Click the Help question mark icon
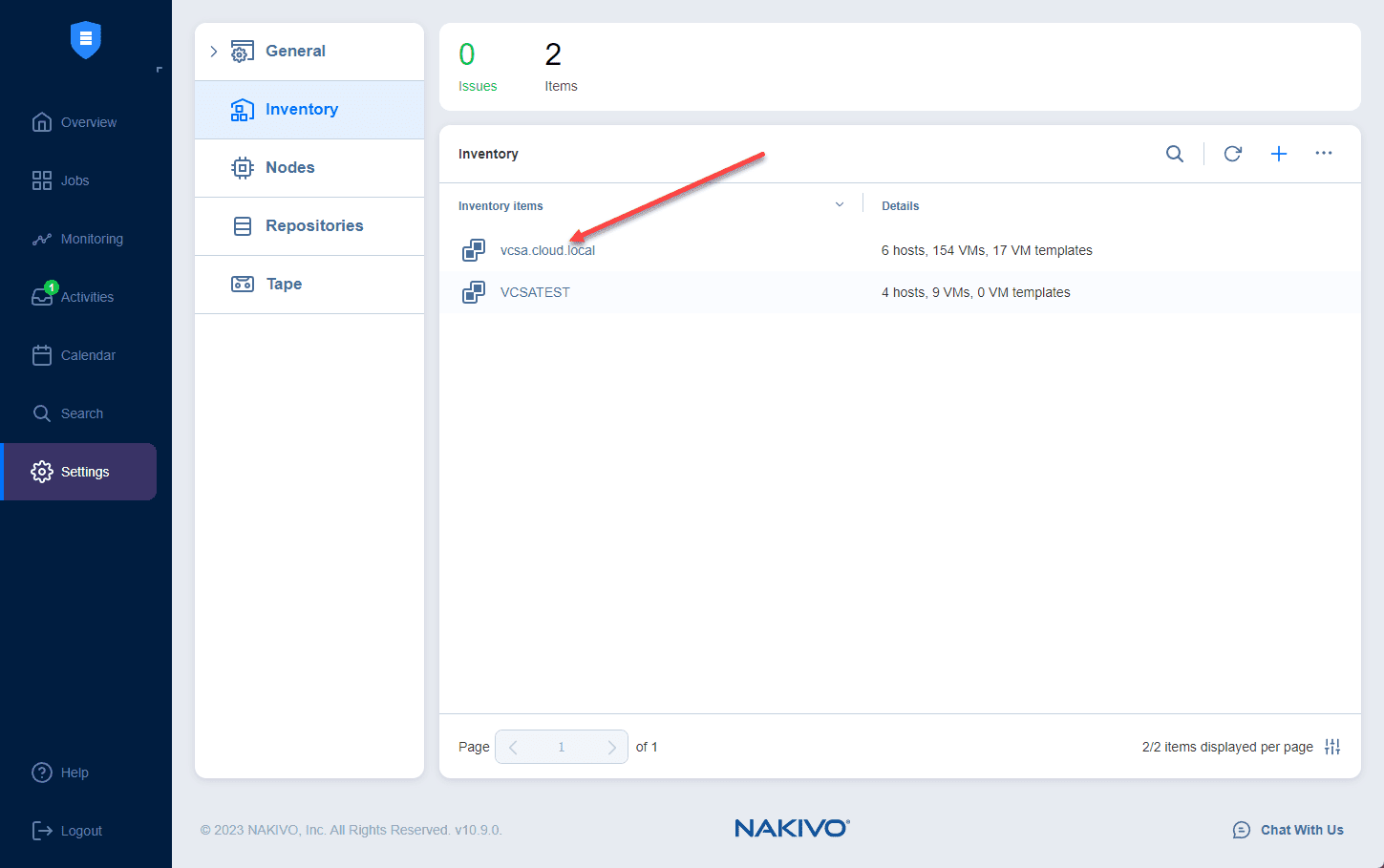 [x=42, y=773]
